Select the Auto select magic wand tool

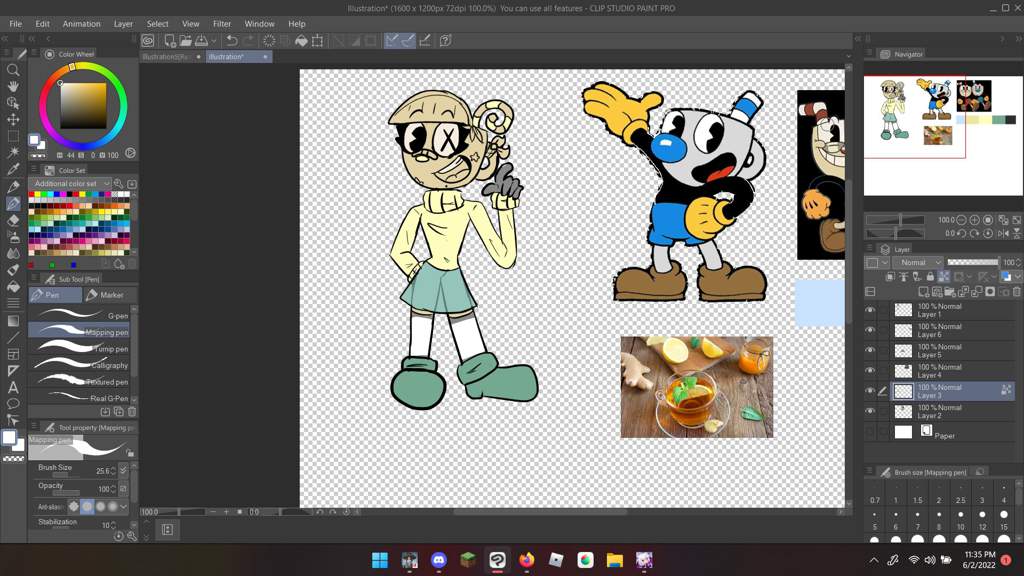tap(12, 153)
